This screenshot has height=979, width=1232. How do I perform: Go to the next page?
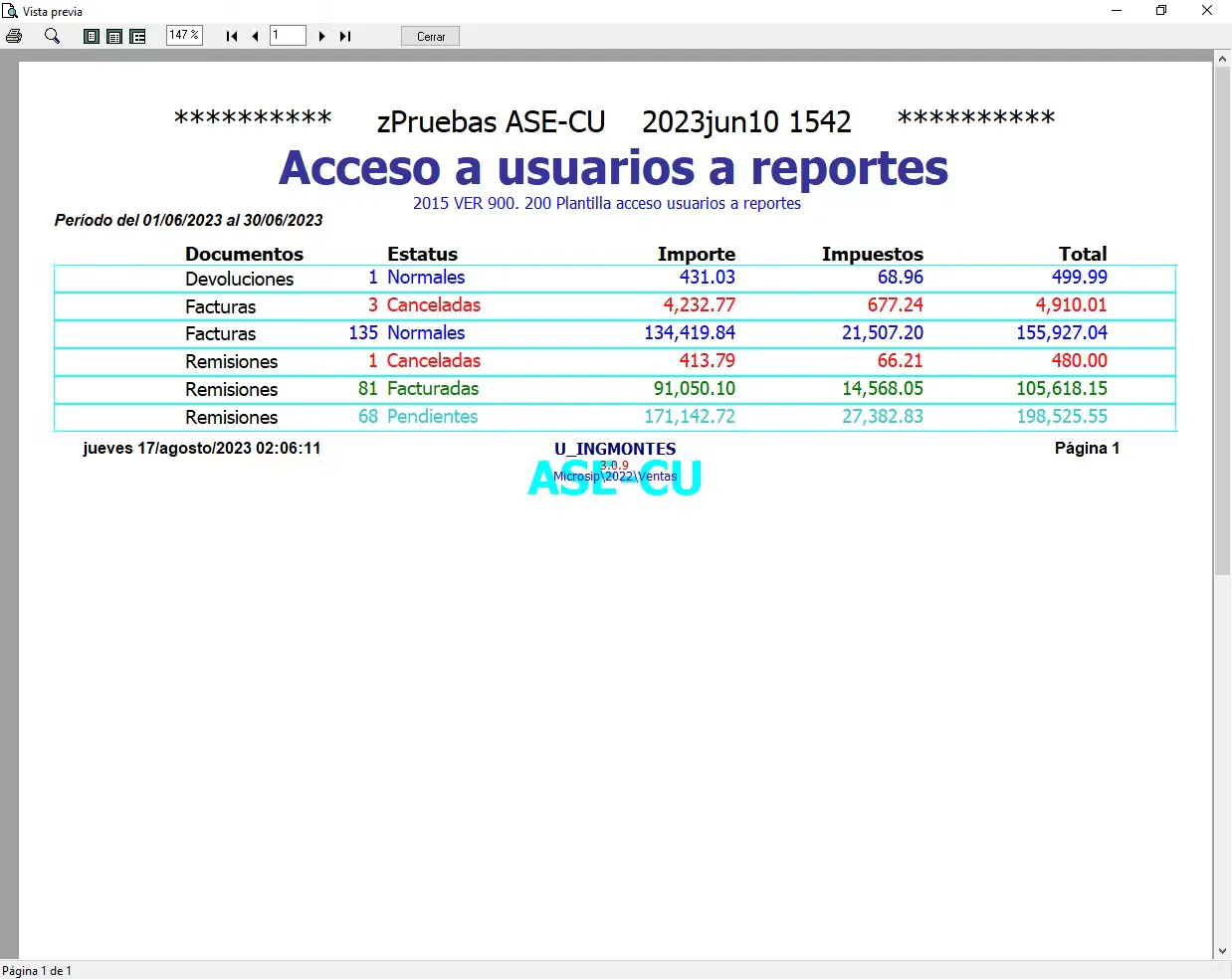coord(321,37)
